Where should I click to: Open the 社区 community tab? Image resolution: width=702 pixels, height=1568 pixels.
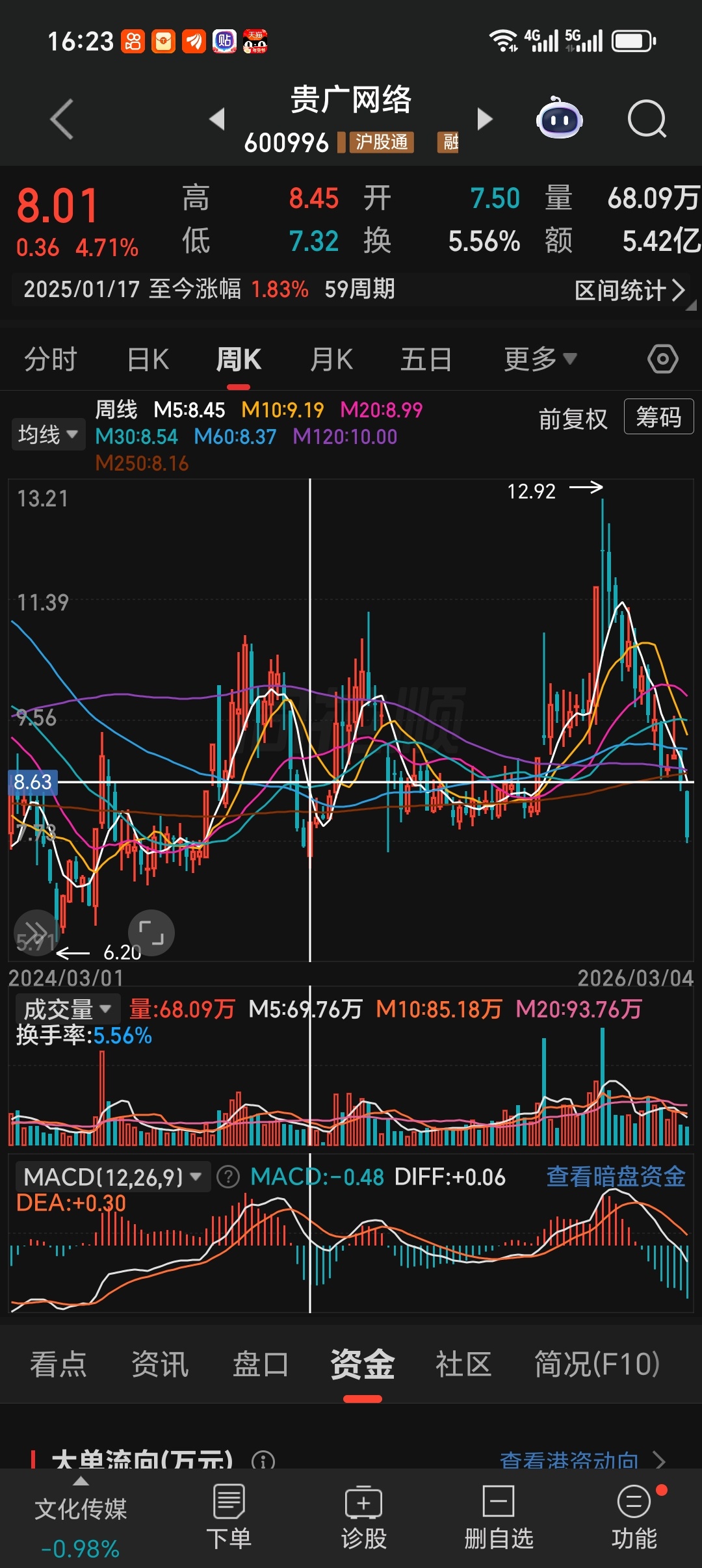coord(463,1364)
